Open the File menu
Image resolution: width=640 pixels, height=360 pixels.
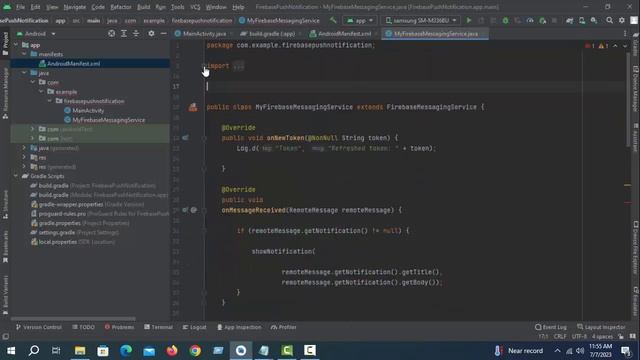(20, 7)
